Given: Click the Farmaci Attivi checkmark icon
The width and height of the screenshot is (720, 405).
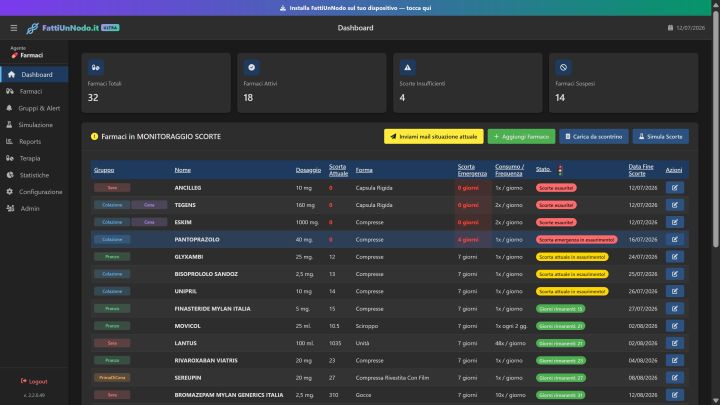Looking at the screenshot, I should click(251, 68).
